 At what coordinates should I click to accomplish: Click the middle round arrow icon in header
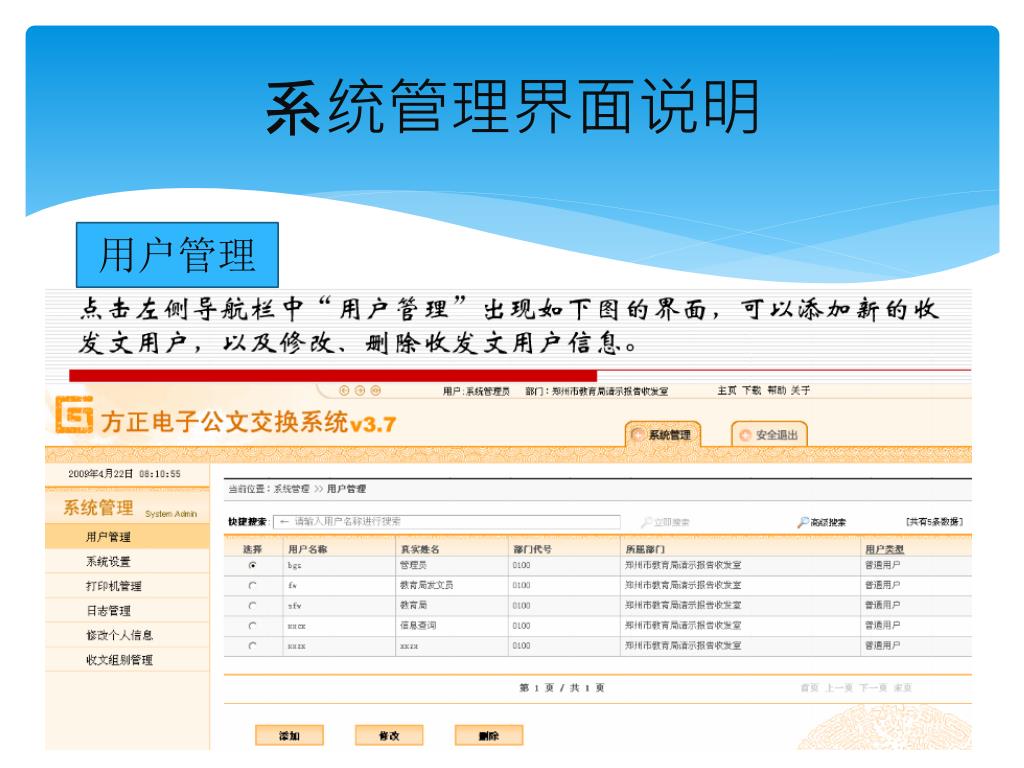360,391
